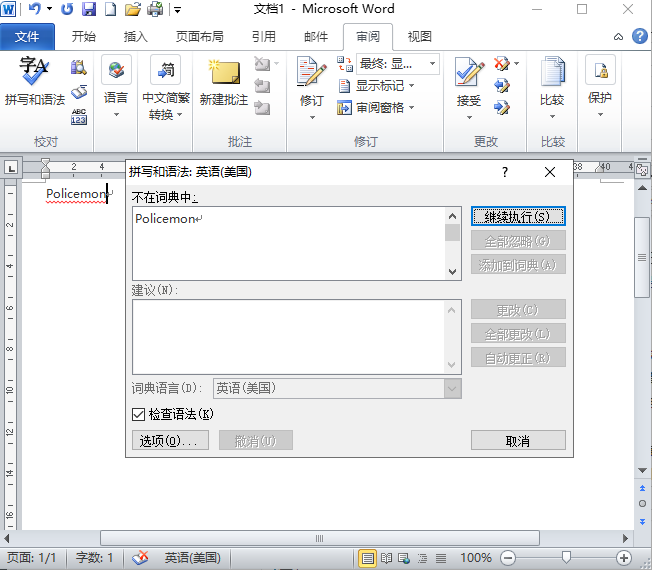
Task: Click the Delete comment icon
Action: (262, 64)
